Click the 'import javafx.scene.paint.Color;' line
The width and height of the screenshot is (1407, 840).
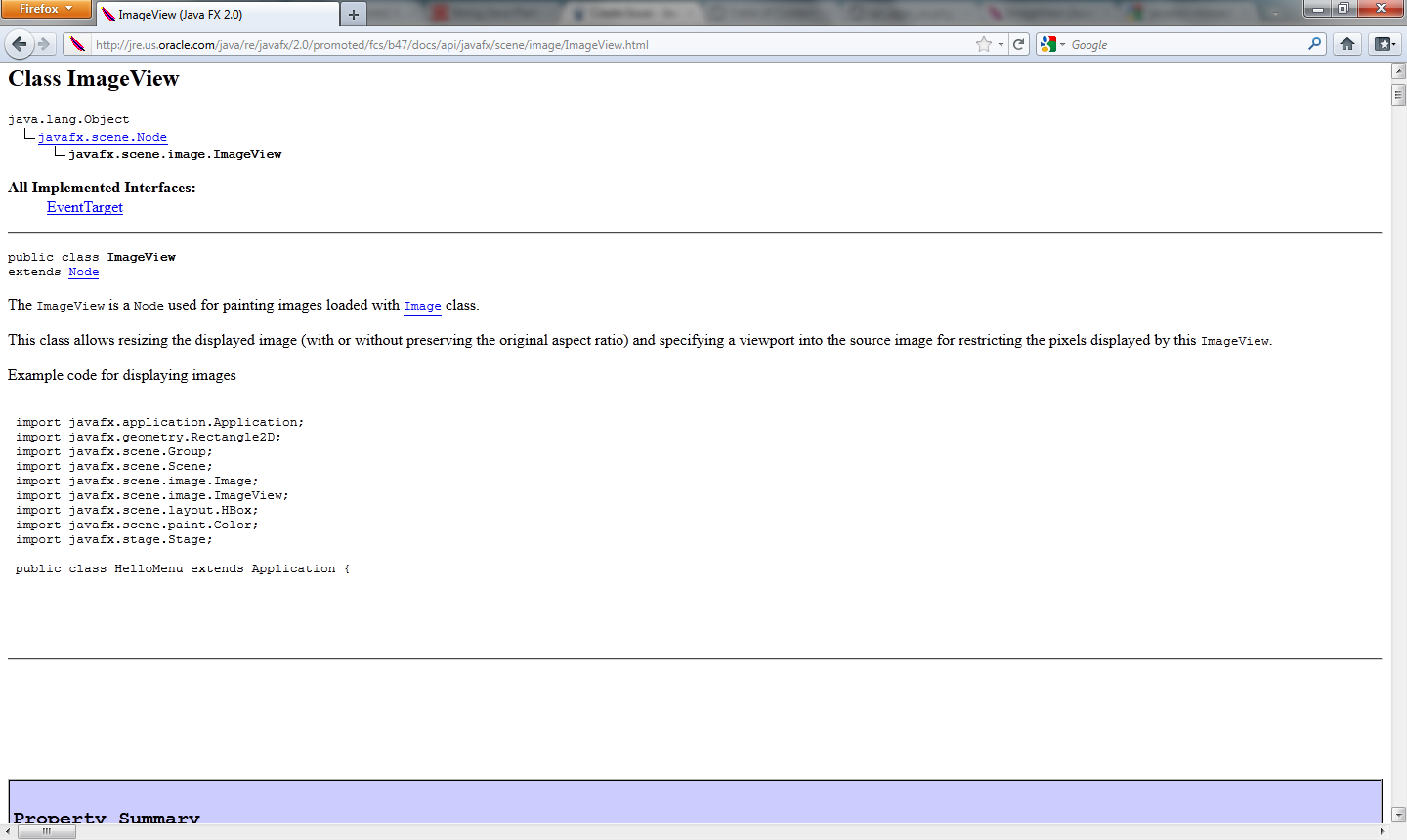tap(137, 525)
